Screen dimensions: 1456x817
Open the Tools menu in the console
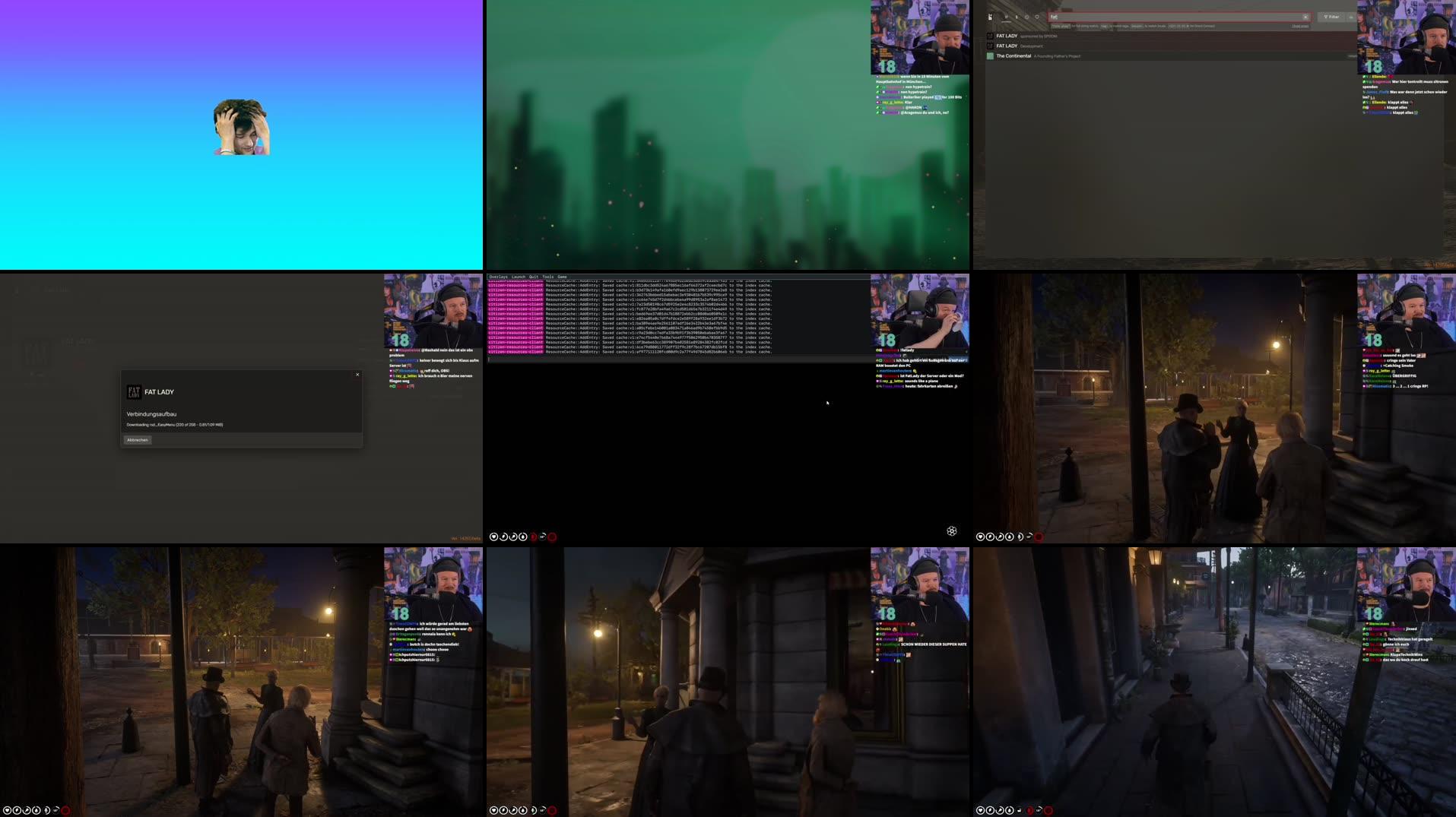(548, 277)
